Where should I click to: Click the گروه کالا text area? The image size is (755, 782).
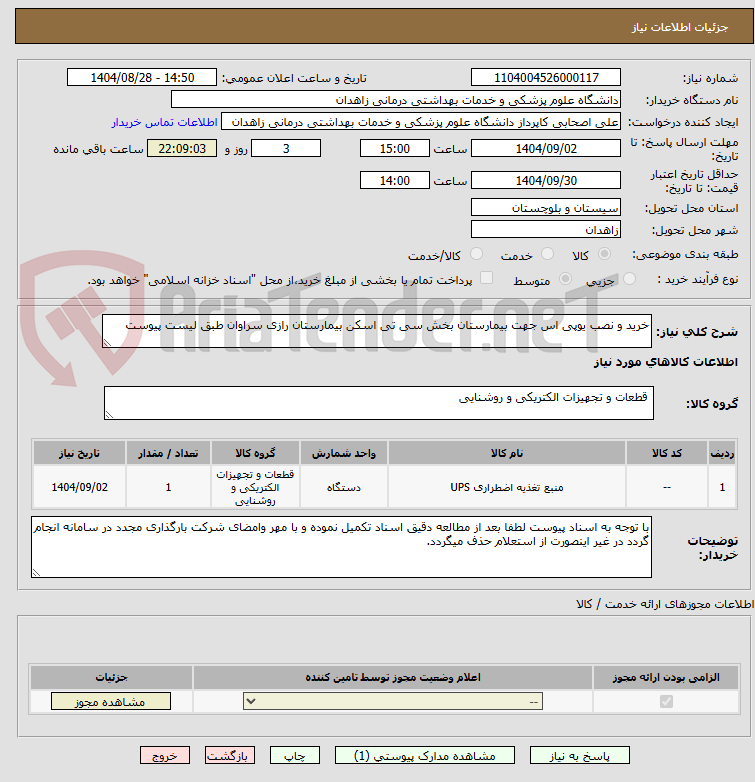click(378, 403)
